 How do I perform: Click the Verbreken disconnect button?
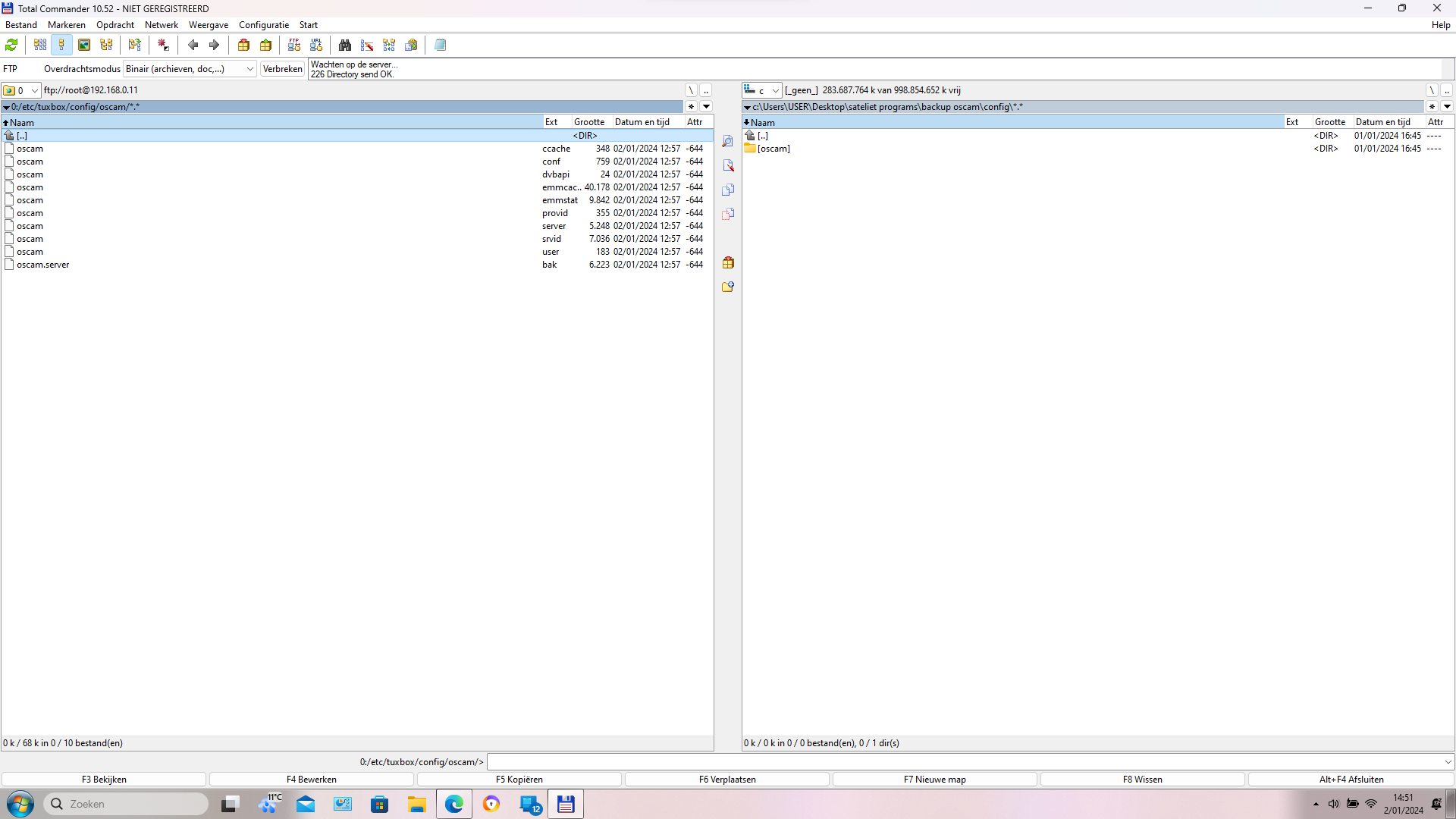[x=282, y=69]
